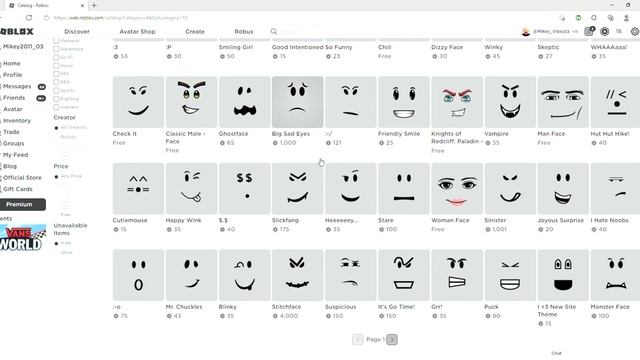Open Messages in the sidebar
The height and width of the screenshot is (360, 640).
coord(17,87)
